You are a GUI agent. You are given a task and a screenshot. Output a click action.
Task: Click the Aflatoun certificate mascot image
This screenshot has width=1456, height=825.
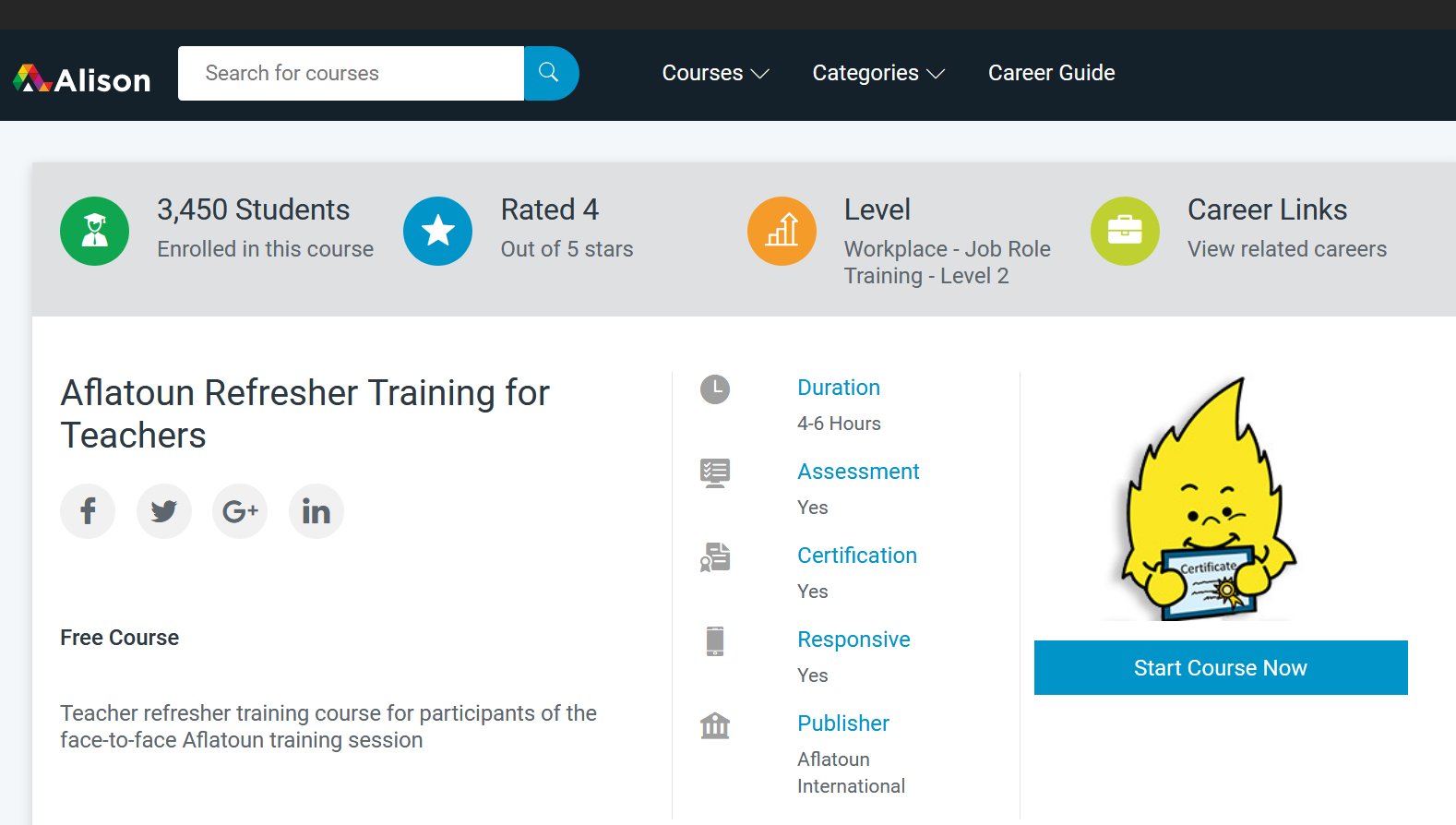point(1209,498)
